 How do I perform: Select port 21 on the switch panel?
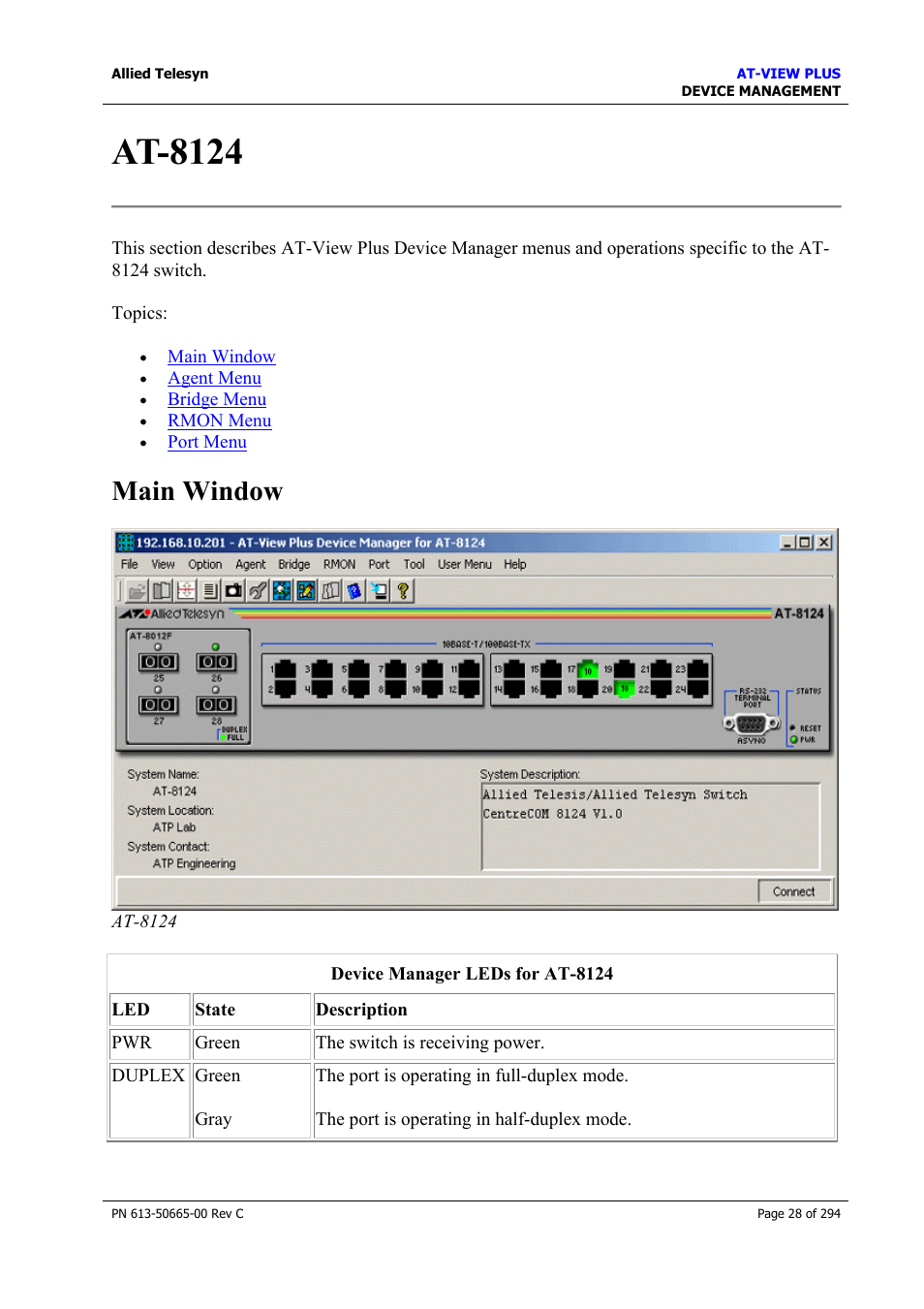pos(662,670)
